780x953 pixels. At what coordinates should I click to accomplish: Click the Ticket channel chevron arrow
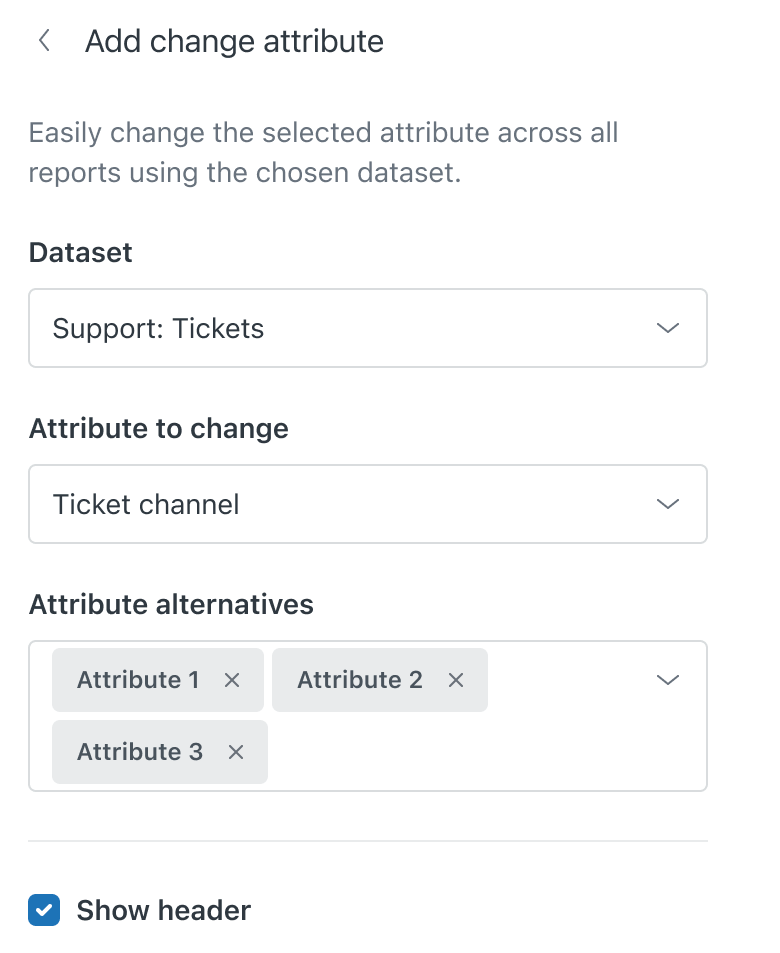[667, 504]
